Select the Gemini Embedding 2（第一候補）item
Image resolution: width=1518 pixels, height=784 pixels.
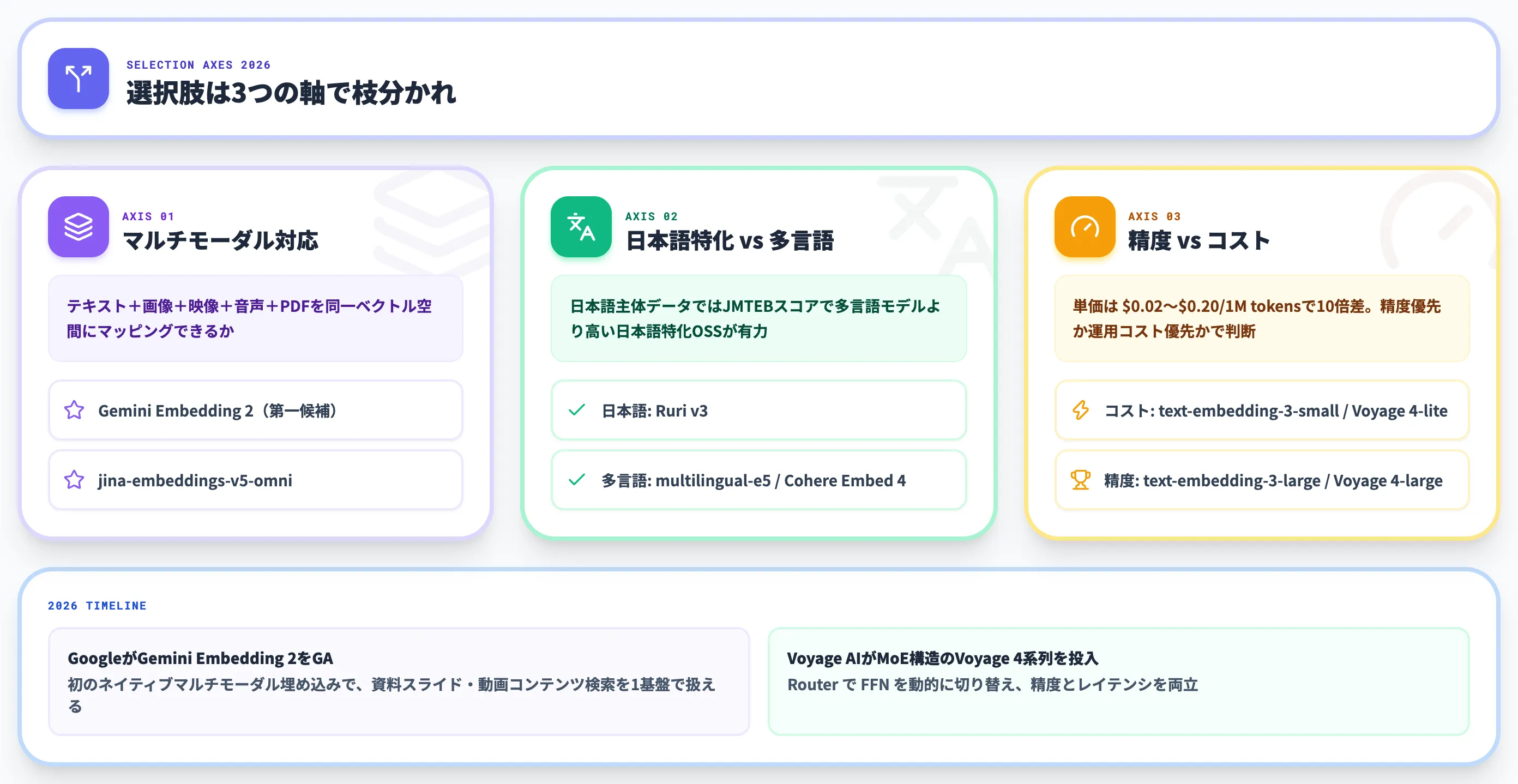(x=256, y=410)
